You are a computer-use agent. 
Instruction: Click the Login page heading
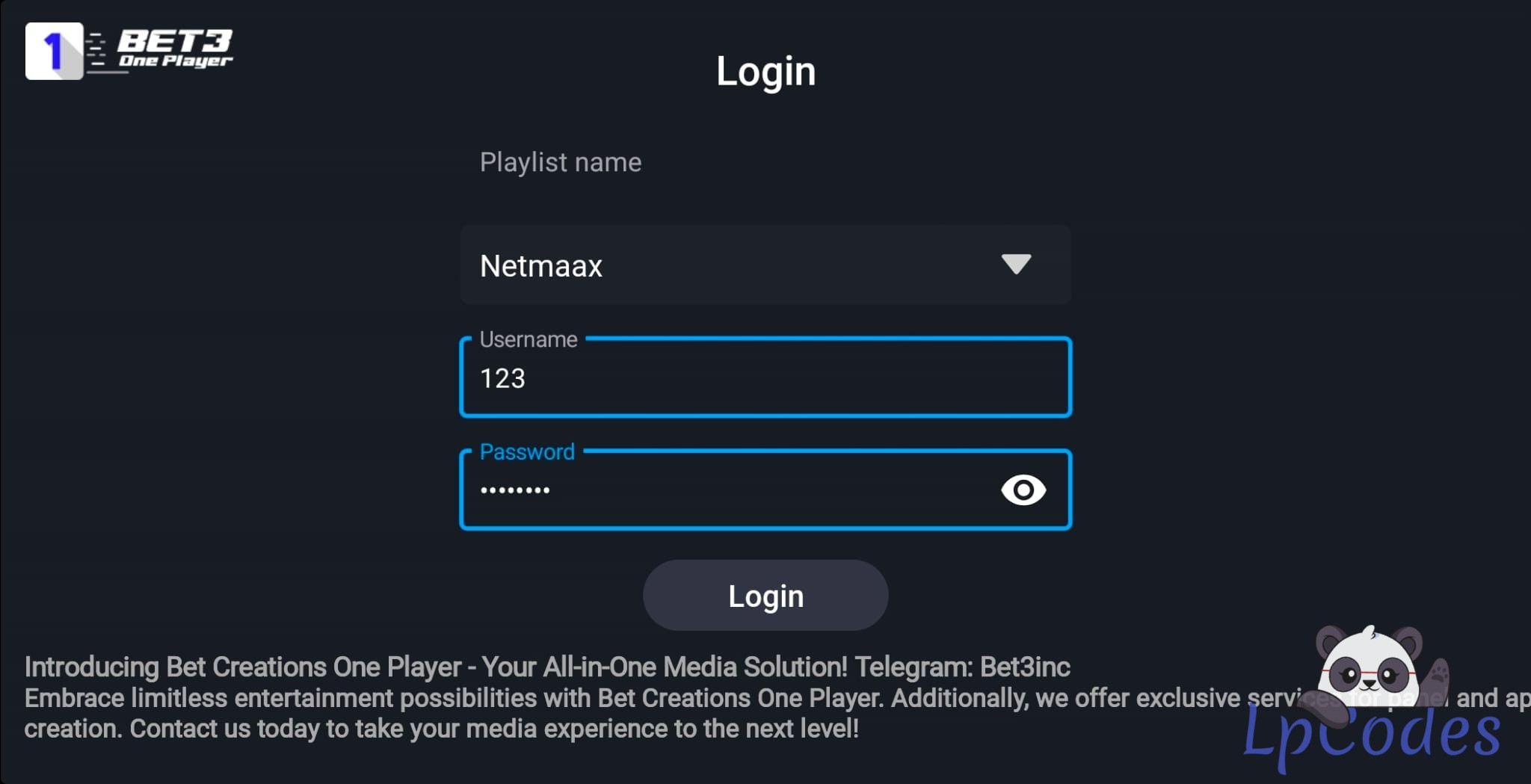(x=765, y=72)
